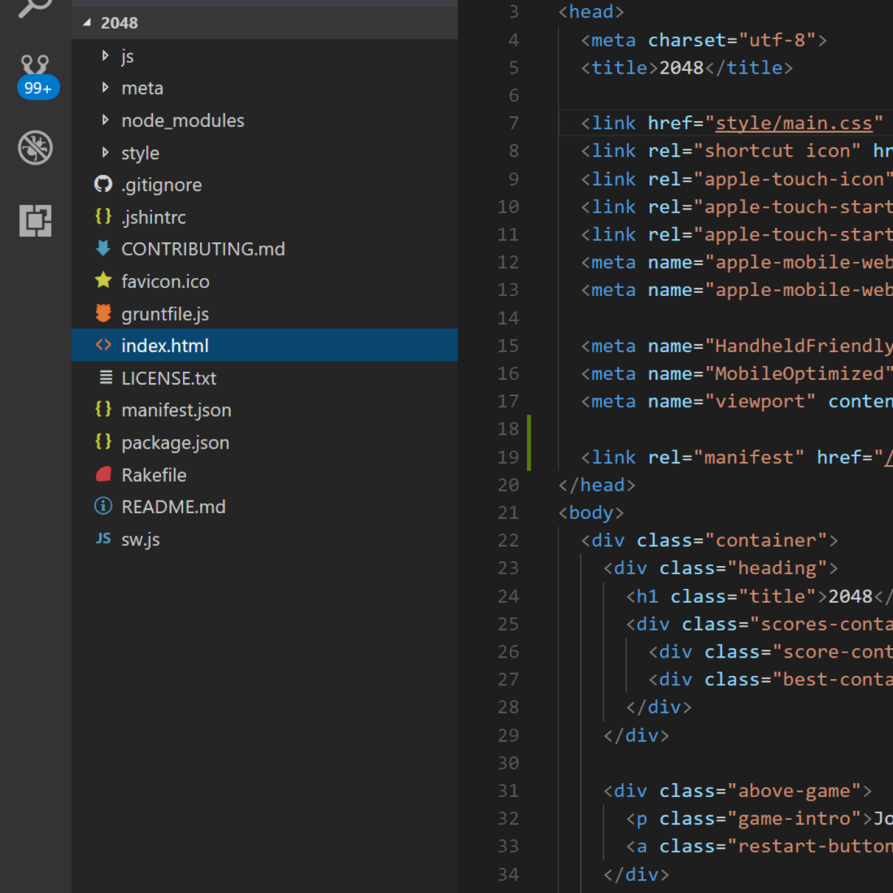
Task: Open sw.js from file list
Action: pyautogui.click(x=140, y=539)
